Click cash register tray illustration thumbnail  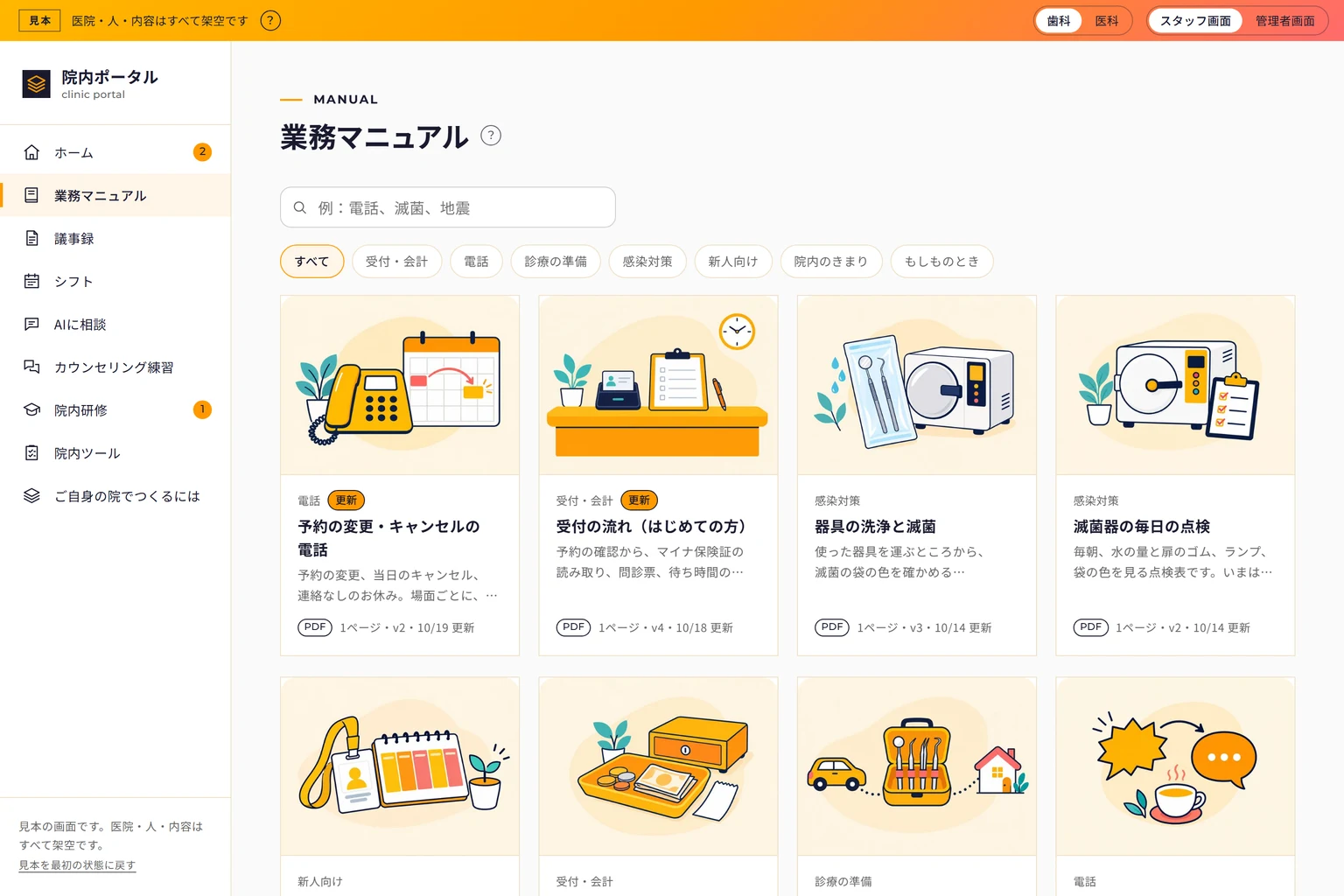[x=658, y=766]
